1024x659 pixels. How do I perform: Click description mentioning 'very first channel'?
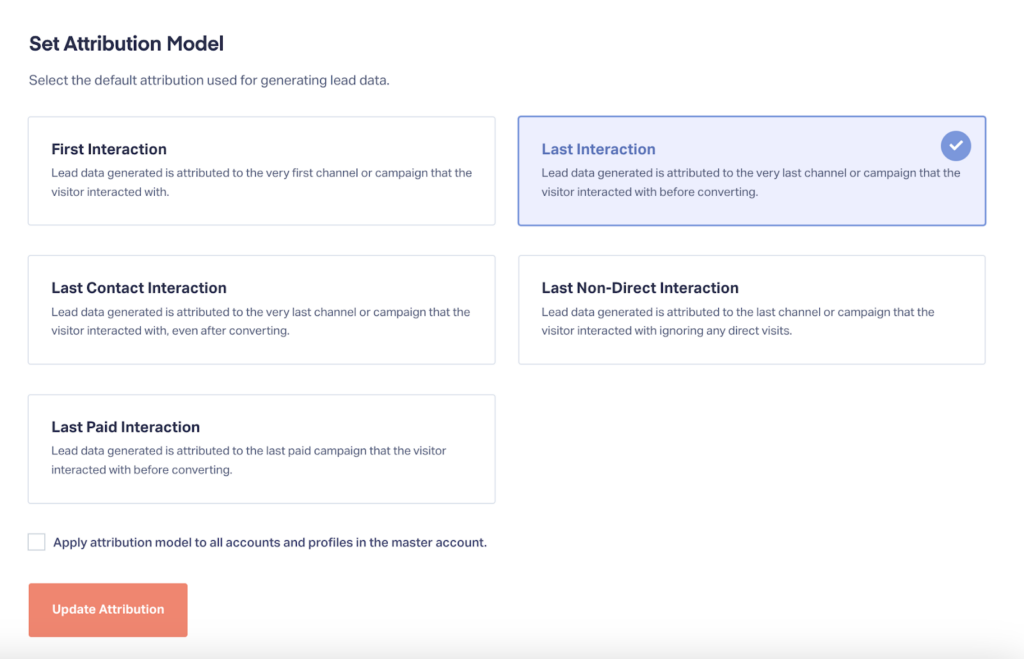point(262,182)
